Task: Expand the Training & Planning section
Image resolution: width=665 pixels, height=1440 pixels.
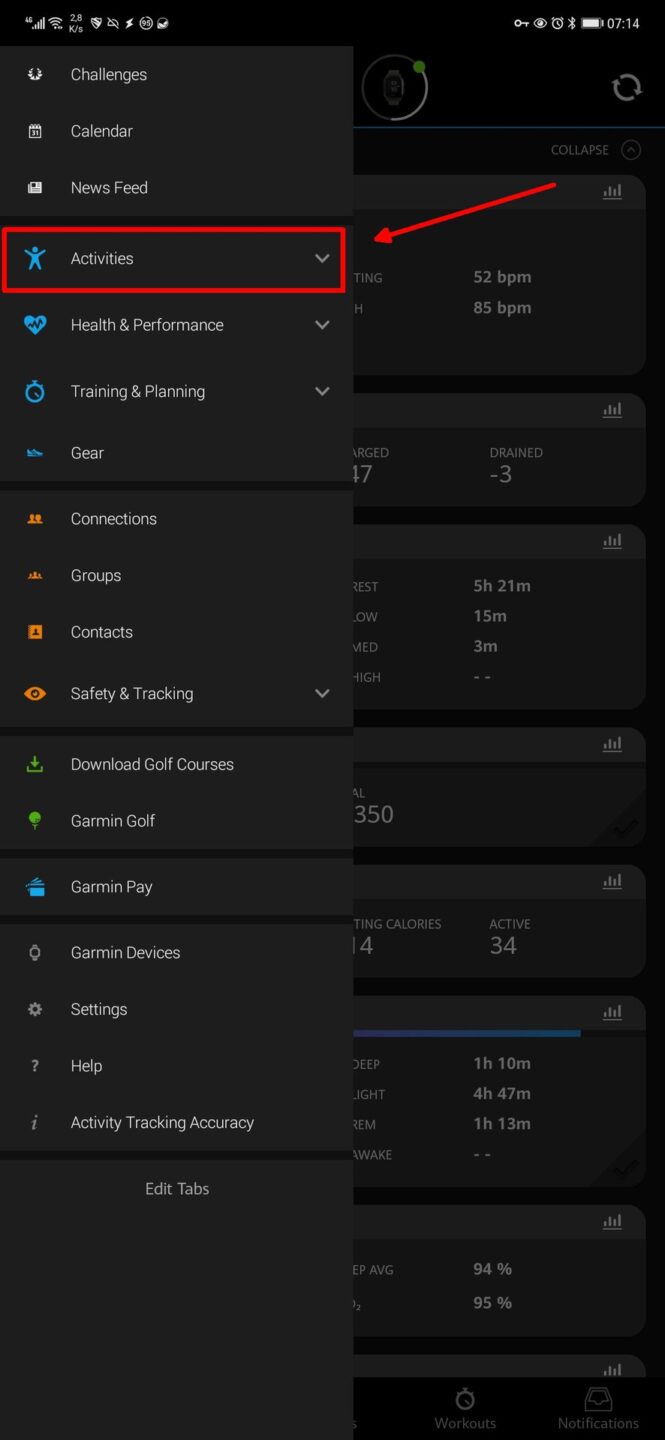Action: (x=322, y=391)
